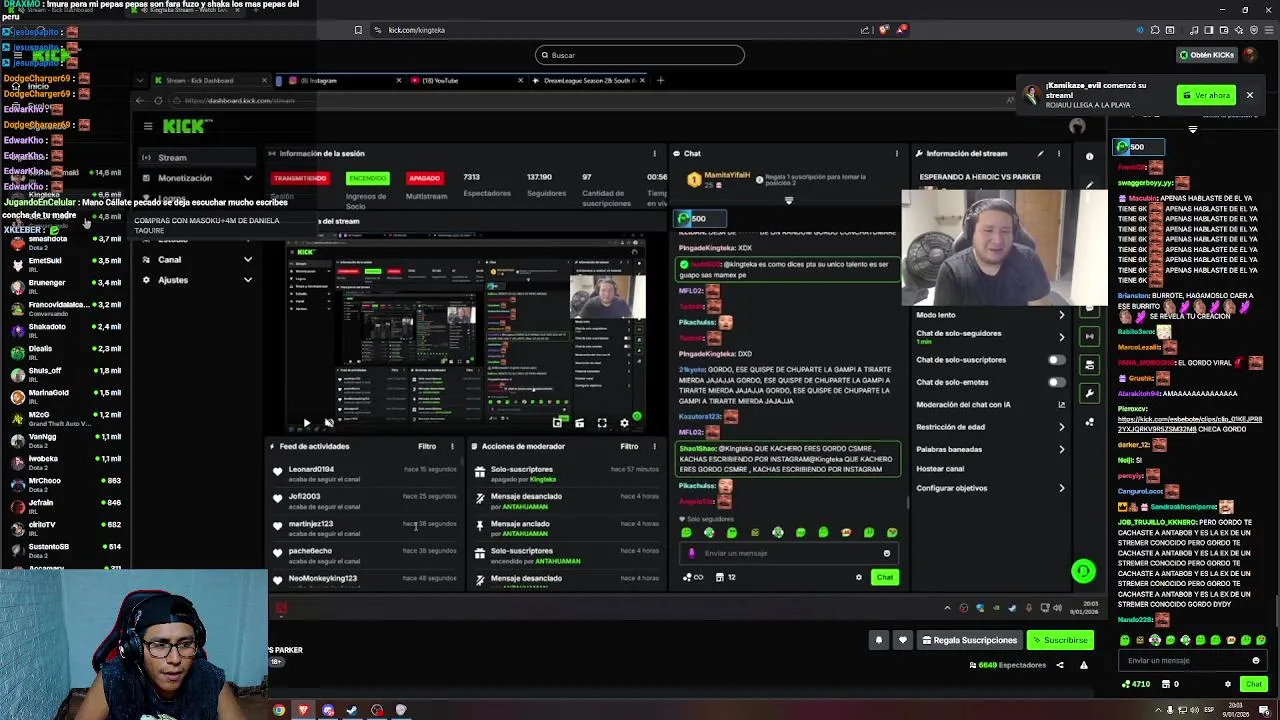Click the wrench tool in dashboard side rail
Screen dimensions: 1280x720
pos(1090,393)
